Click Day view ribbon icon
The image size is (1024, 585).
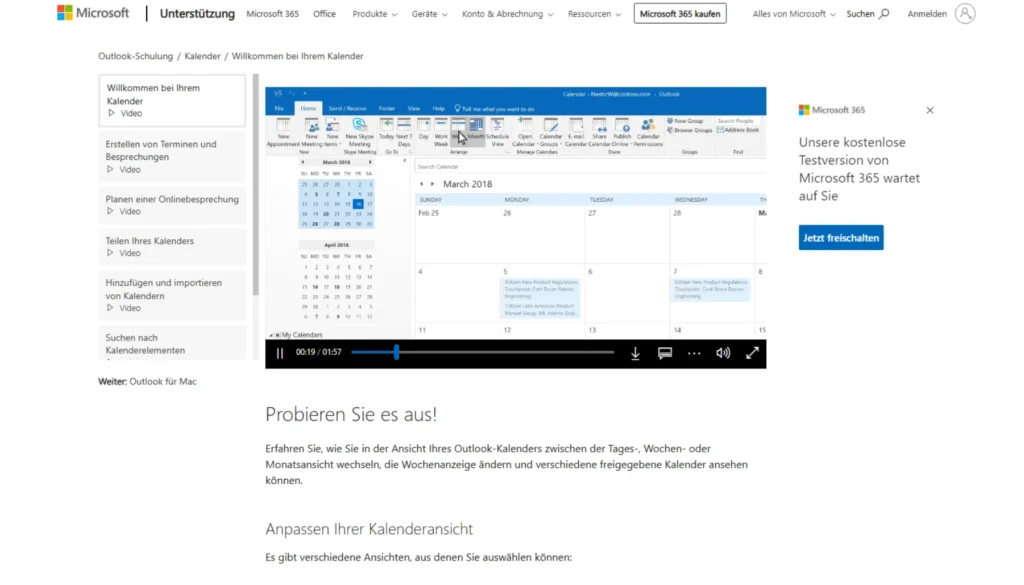(424, 129)
